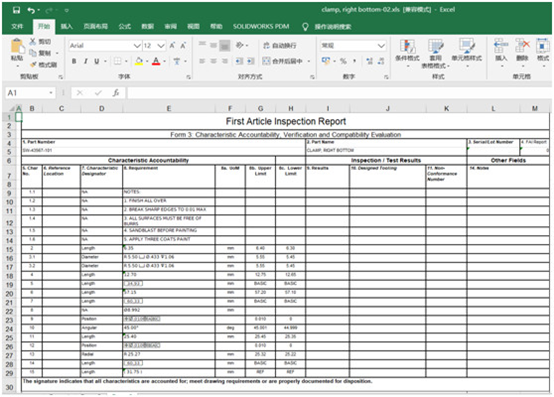Click the Name Box showing A1
This screenshot has width=554, height=397.
[x=30, y=93]
